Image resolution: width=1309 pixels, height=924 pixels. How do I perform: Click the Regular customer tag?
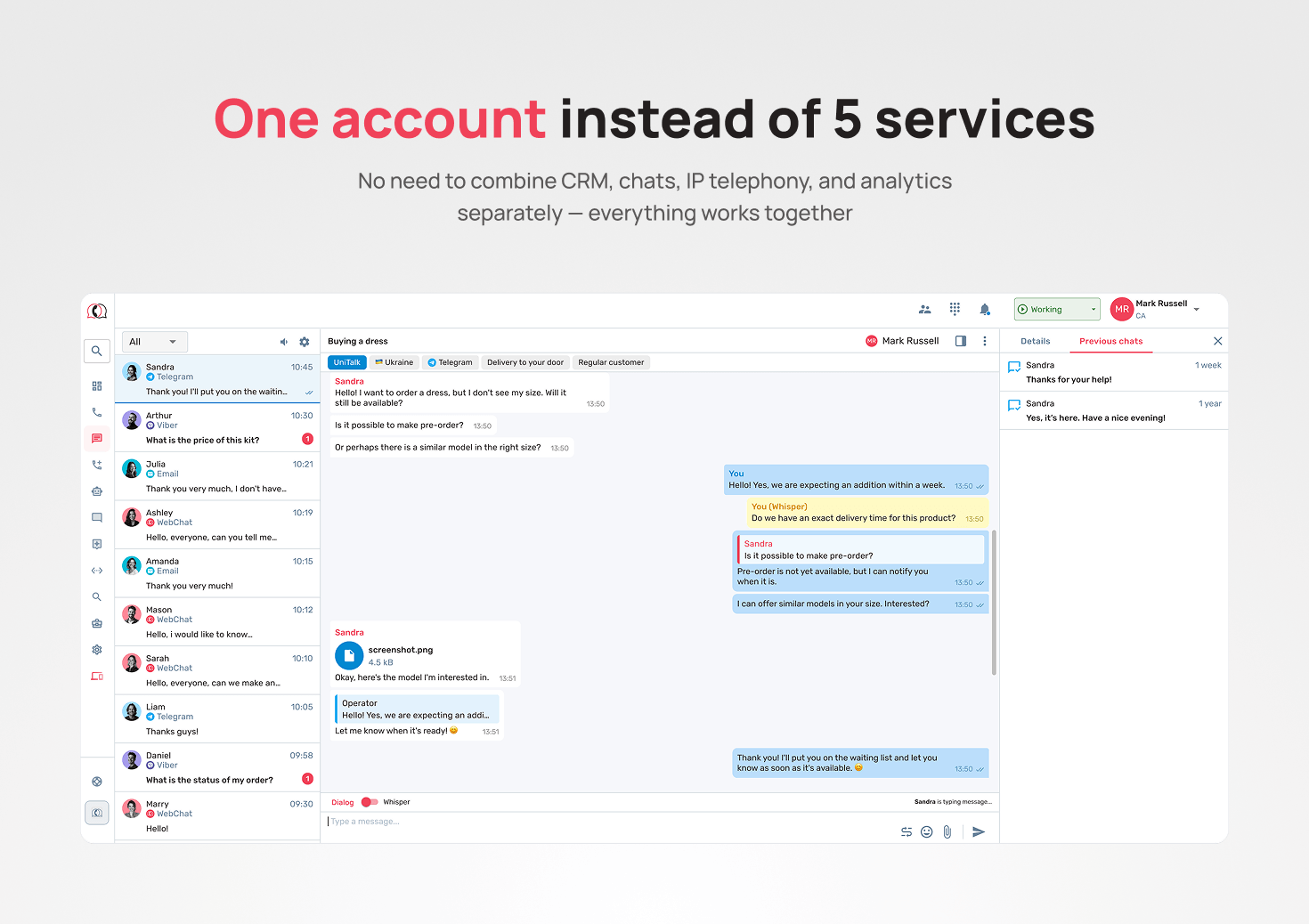coord(611,362)
